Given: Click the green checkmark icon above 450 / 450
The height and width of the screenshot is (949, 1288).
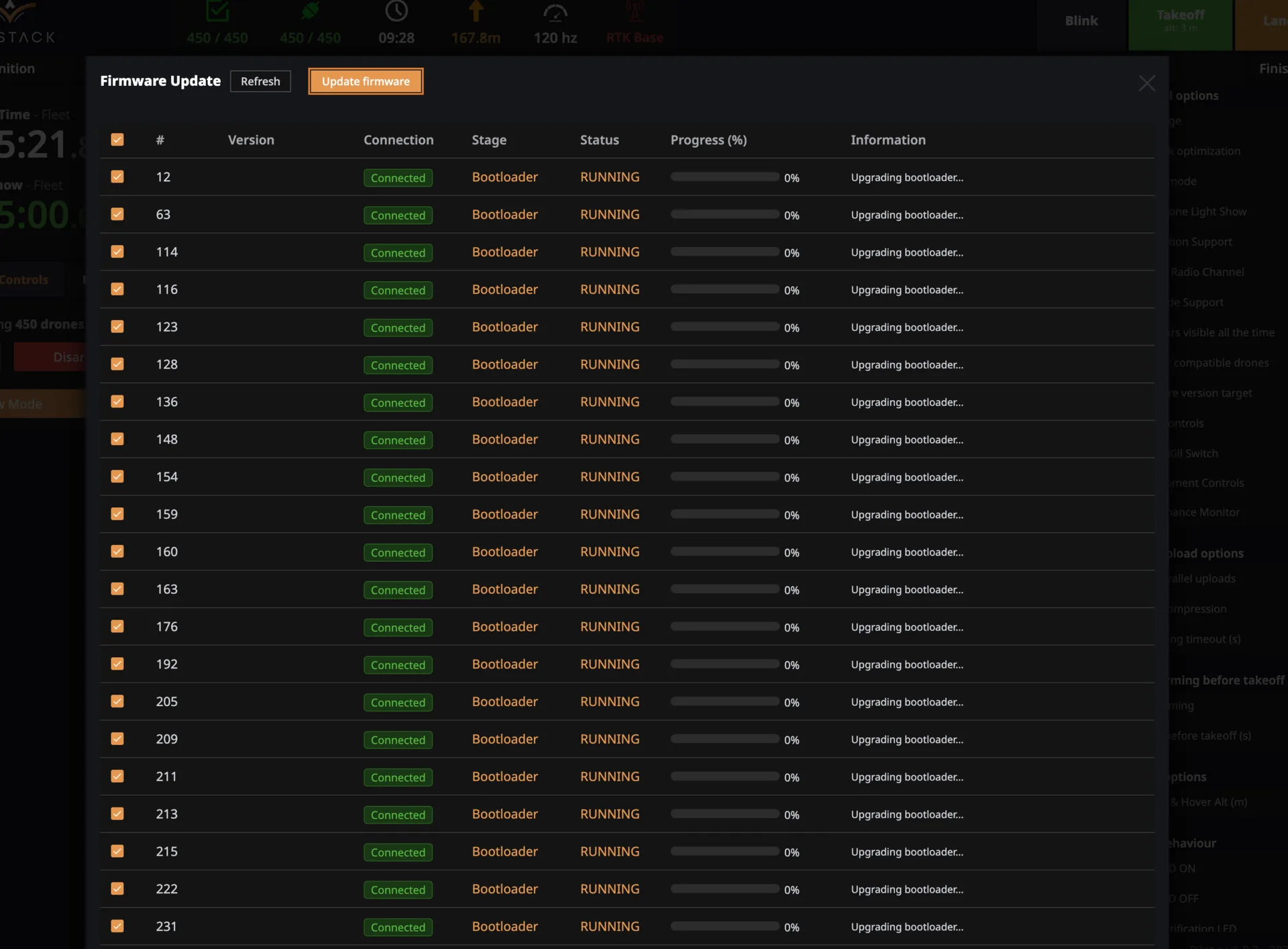Looking at the screenshot, I should pos(217,11).
